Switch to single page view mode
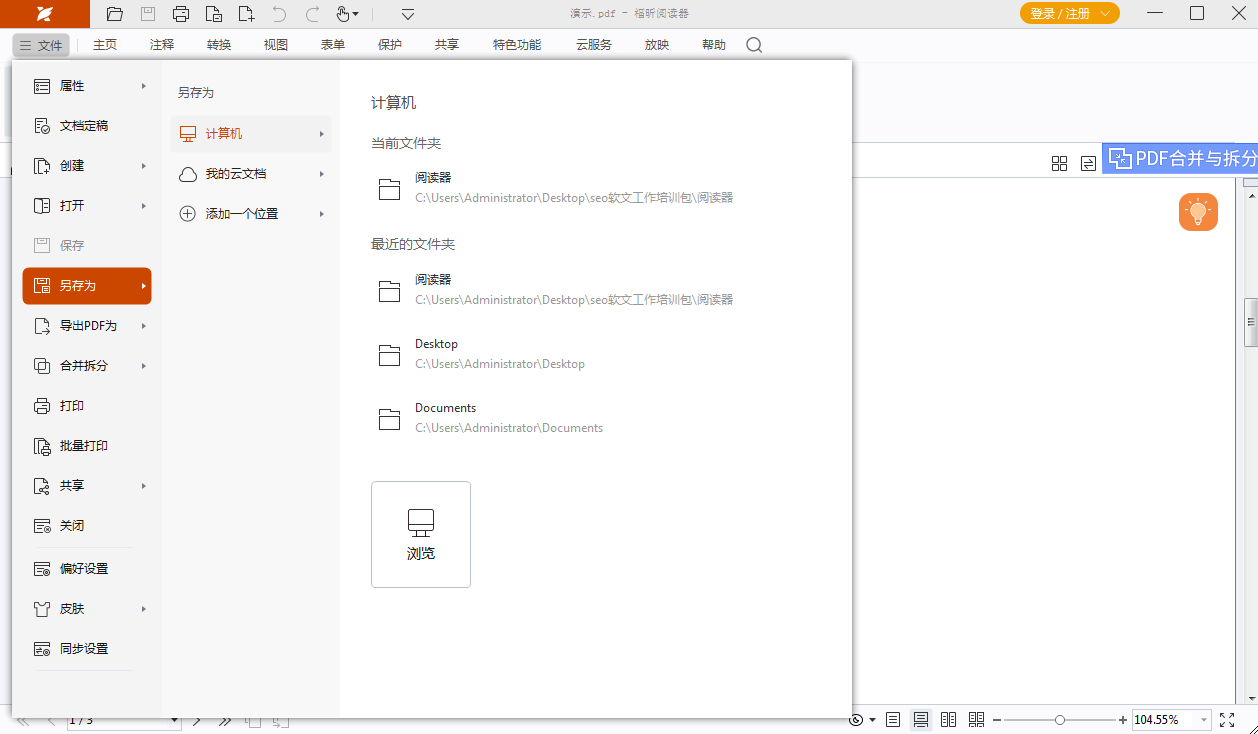 coord(893,719)
